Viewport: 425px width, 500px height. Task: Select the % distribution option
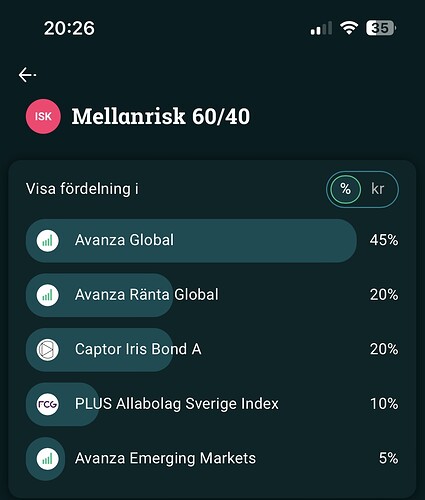(346, 189)
